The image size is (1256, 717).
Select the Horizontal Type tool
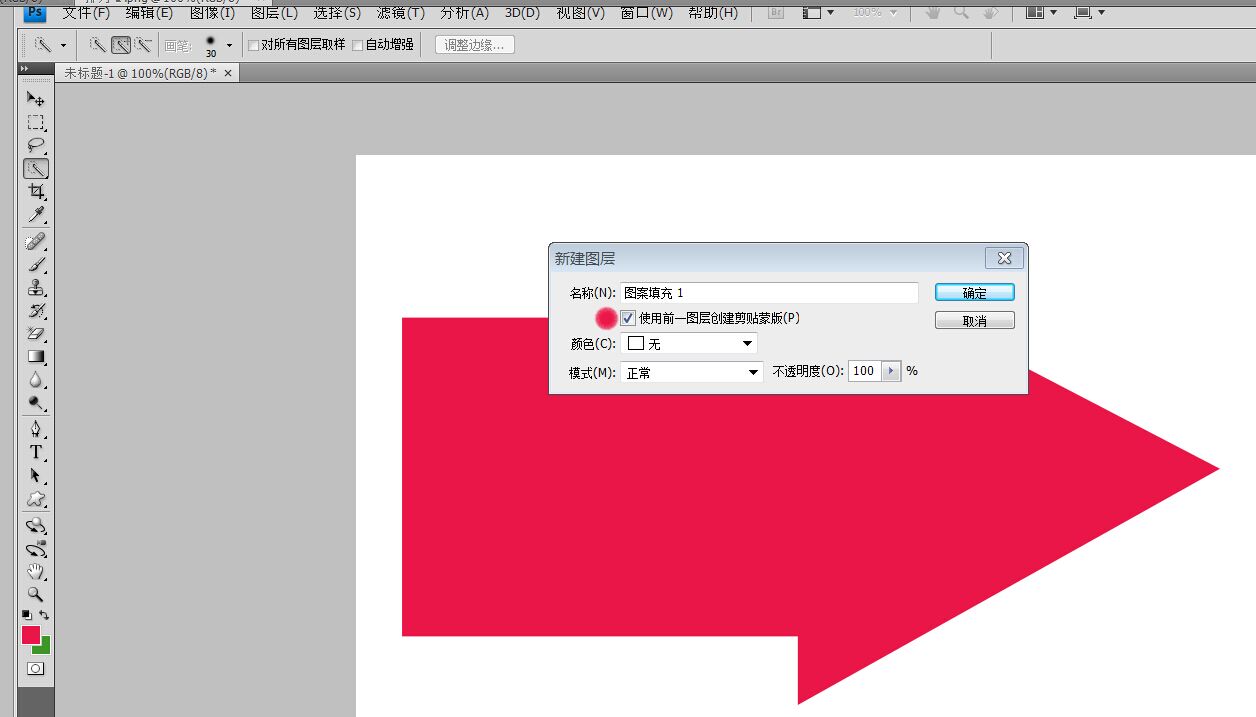point(36,452)
